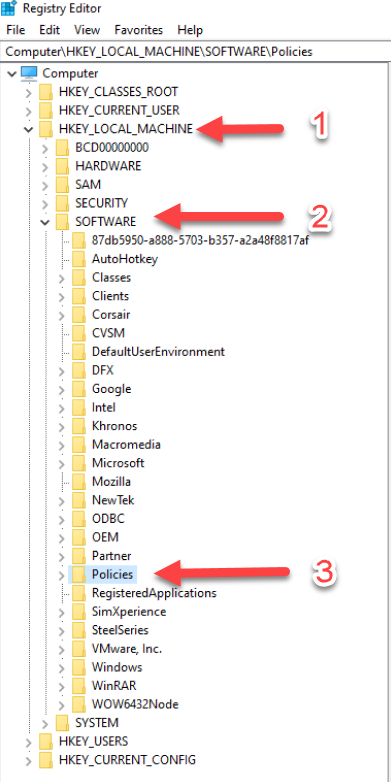Select the Computer root icon
The width and height of the screenshot is (391, 782).
pyautogui.click(x=29, y=73)
